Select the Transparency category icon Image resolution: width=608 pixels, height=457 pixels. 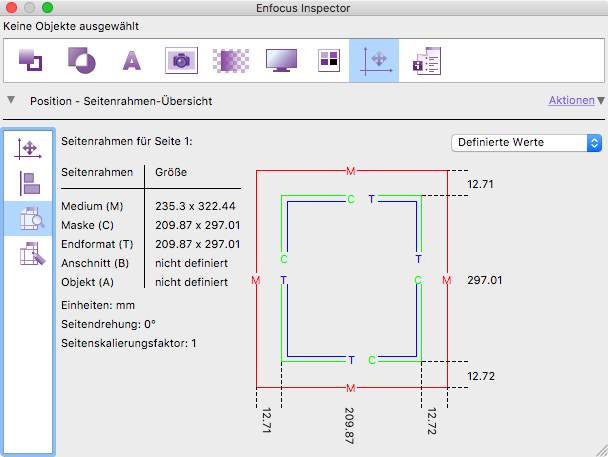(81, 61)
